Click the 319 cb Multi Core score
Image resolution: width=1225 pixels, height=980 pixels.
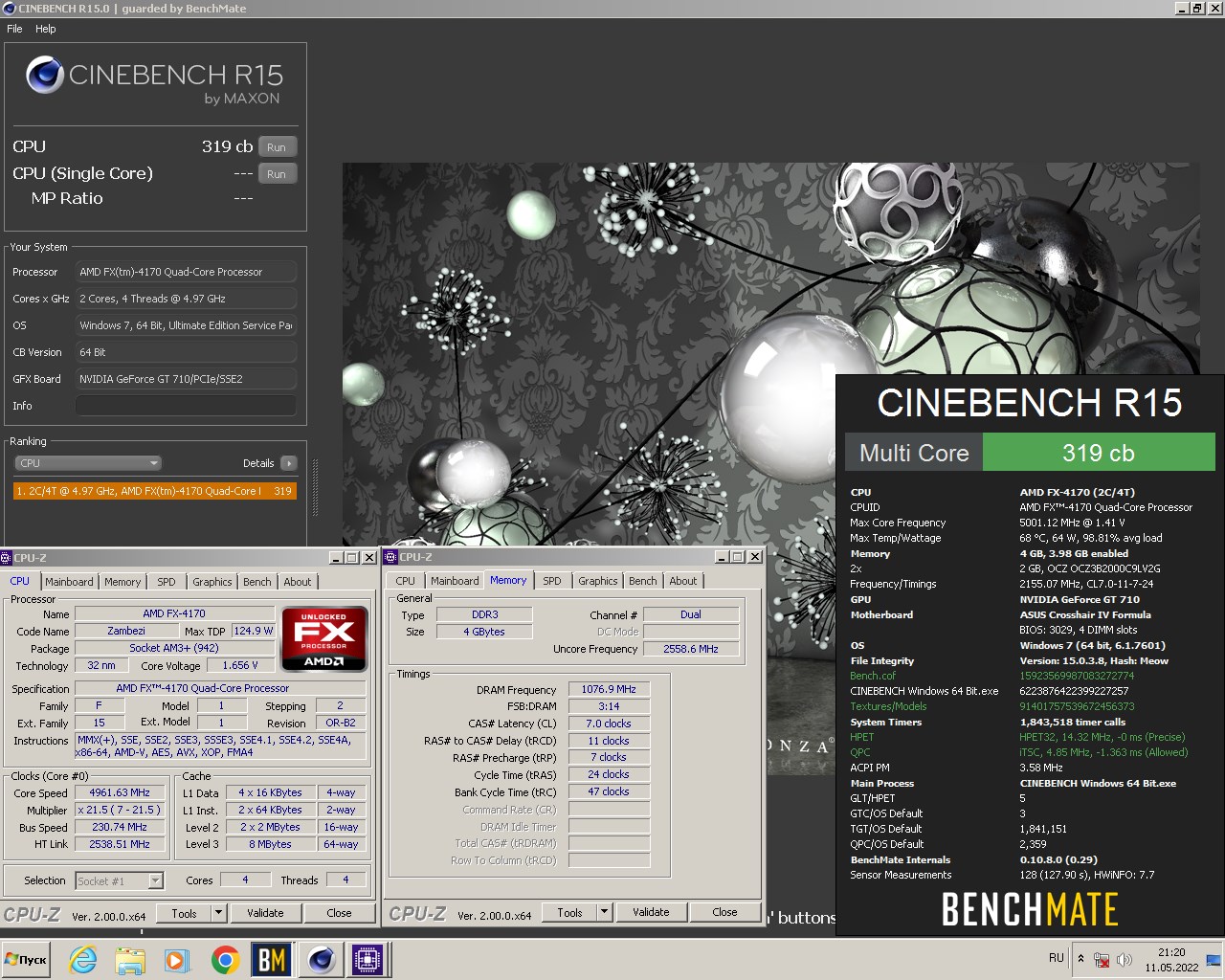1099,453
